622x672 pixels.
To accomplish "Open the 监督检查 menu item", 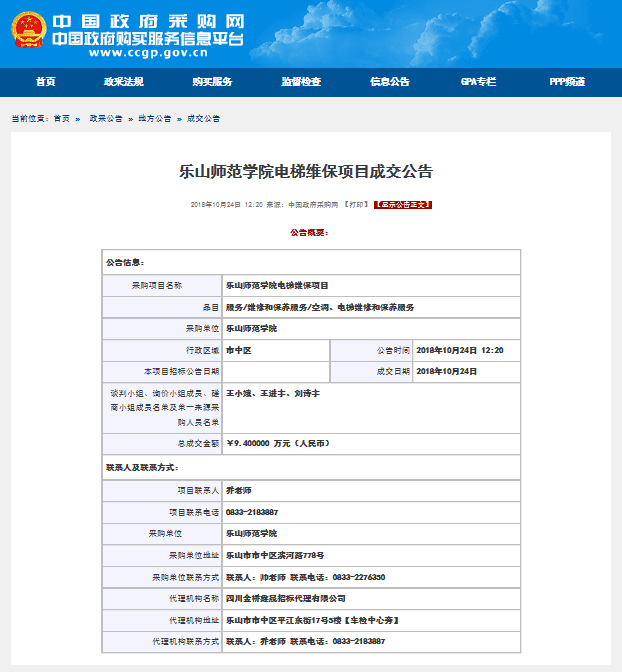I will click(301, 82).
